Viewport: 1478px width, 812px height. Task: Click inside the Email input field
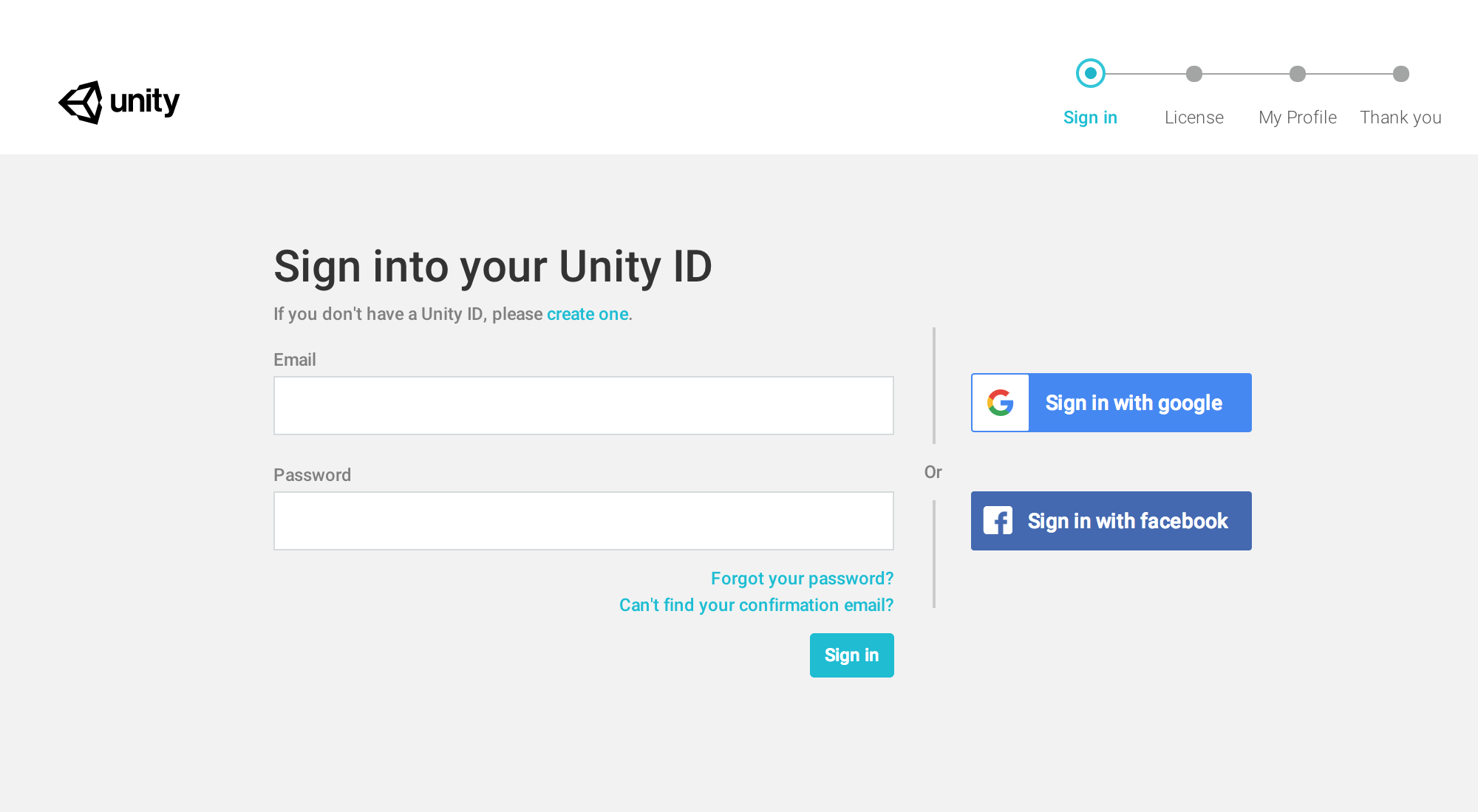point(583,405)
